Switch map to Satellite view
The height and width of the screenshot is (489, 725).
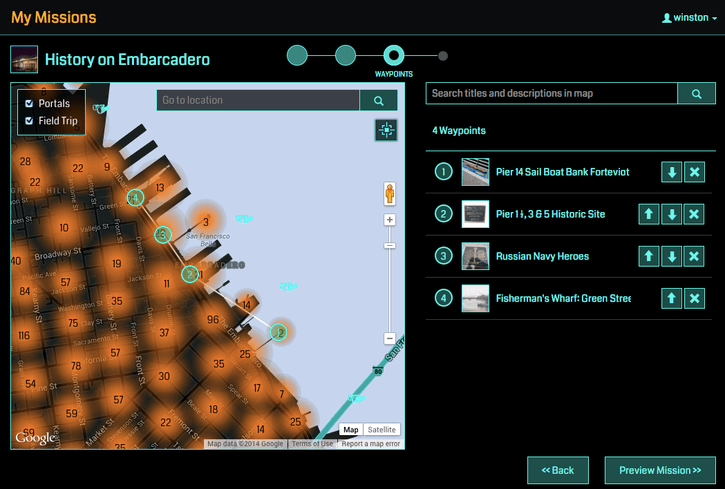coord(381,430)
